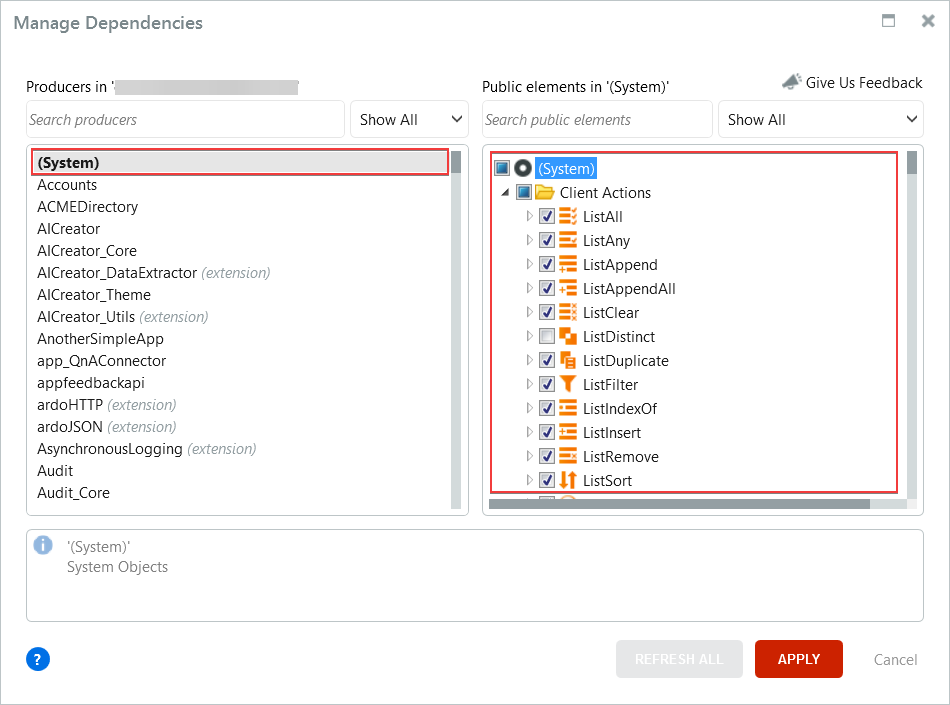Click the ListClear action icon

(x=570, y=312)
